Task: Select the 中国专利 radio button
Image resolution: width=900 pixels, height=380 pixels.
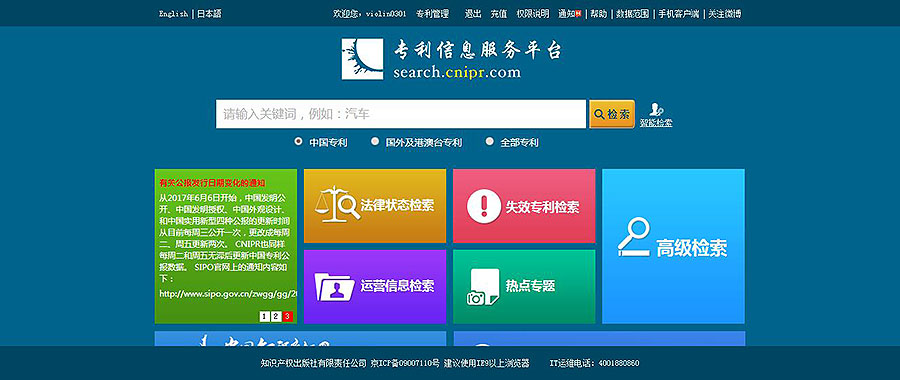Action: 298,141
